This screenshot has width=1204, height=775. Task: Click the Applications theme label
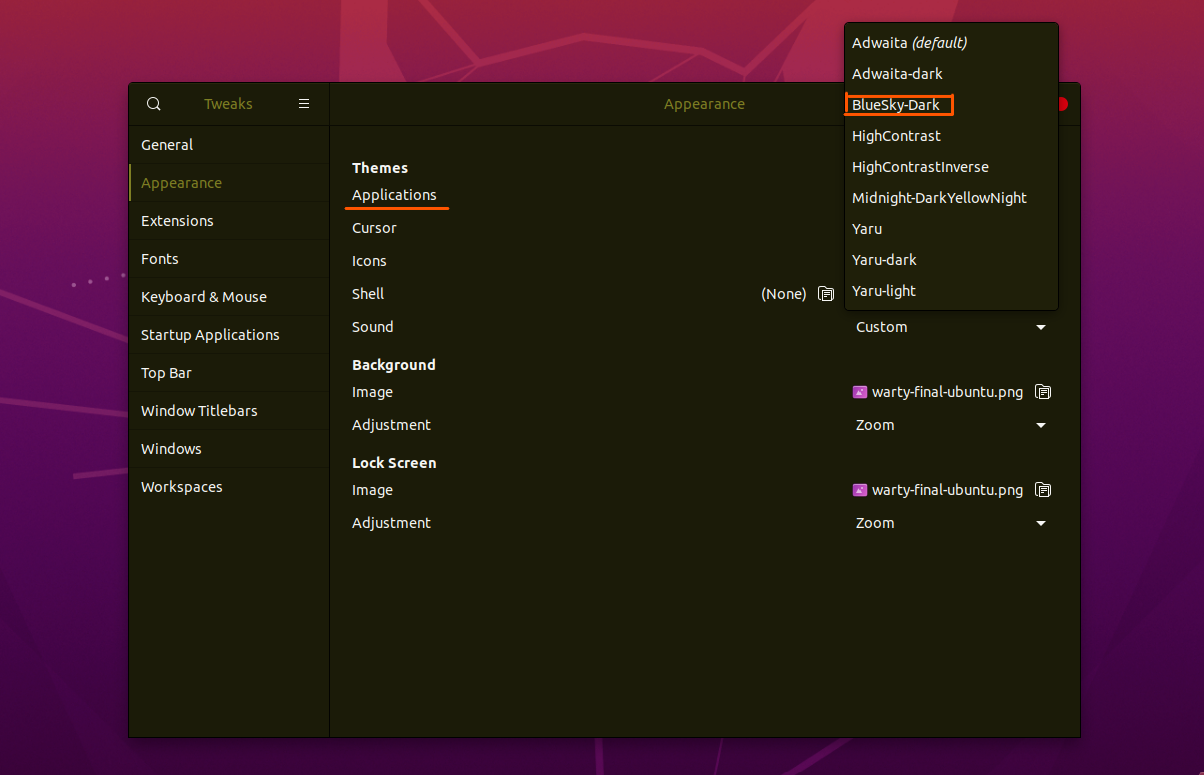(394, 195)
